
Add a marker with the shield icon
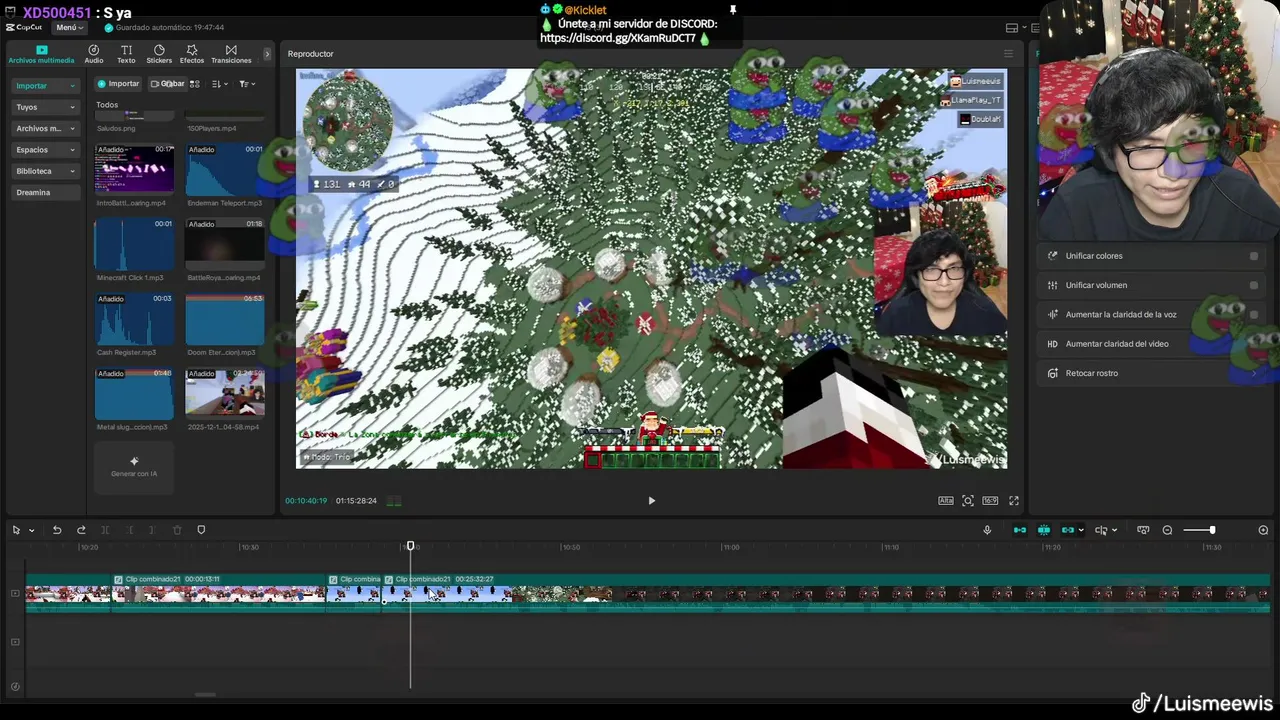click(201, 530)
